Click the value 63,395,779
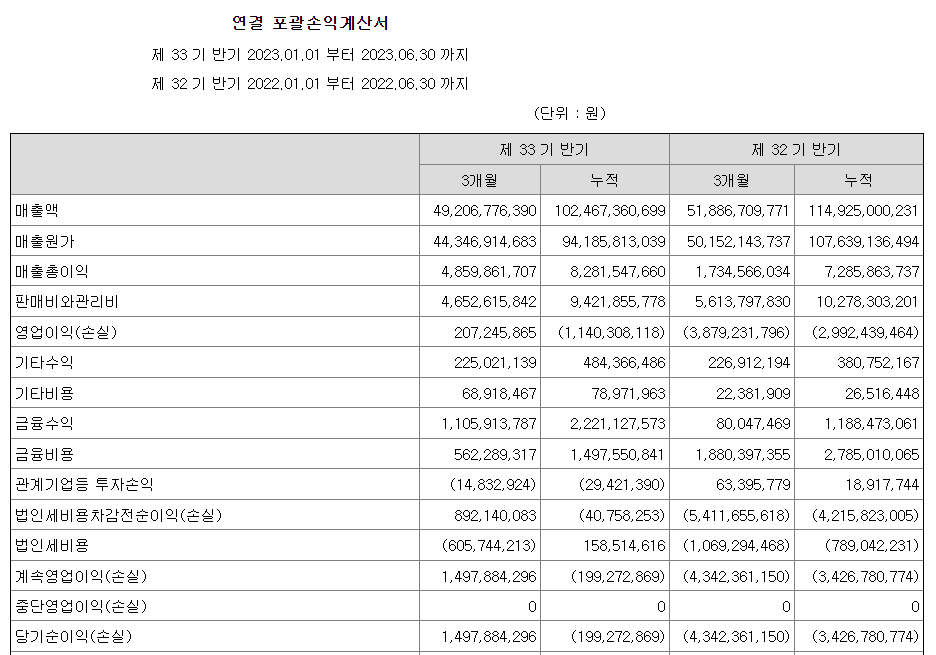Viewport: 936px width, 655px height. (x=753, y=484)
